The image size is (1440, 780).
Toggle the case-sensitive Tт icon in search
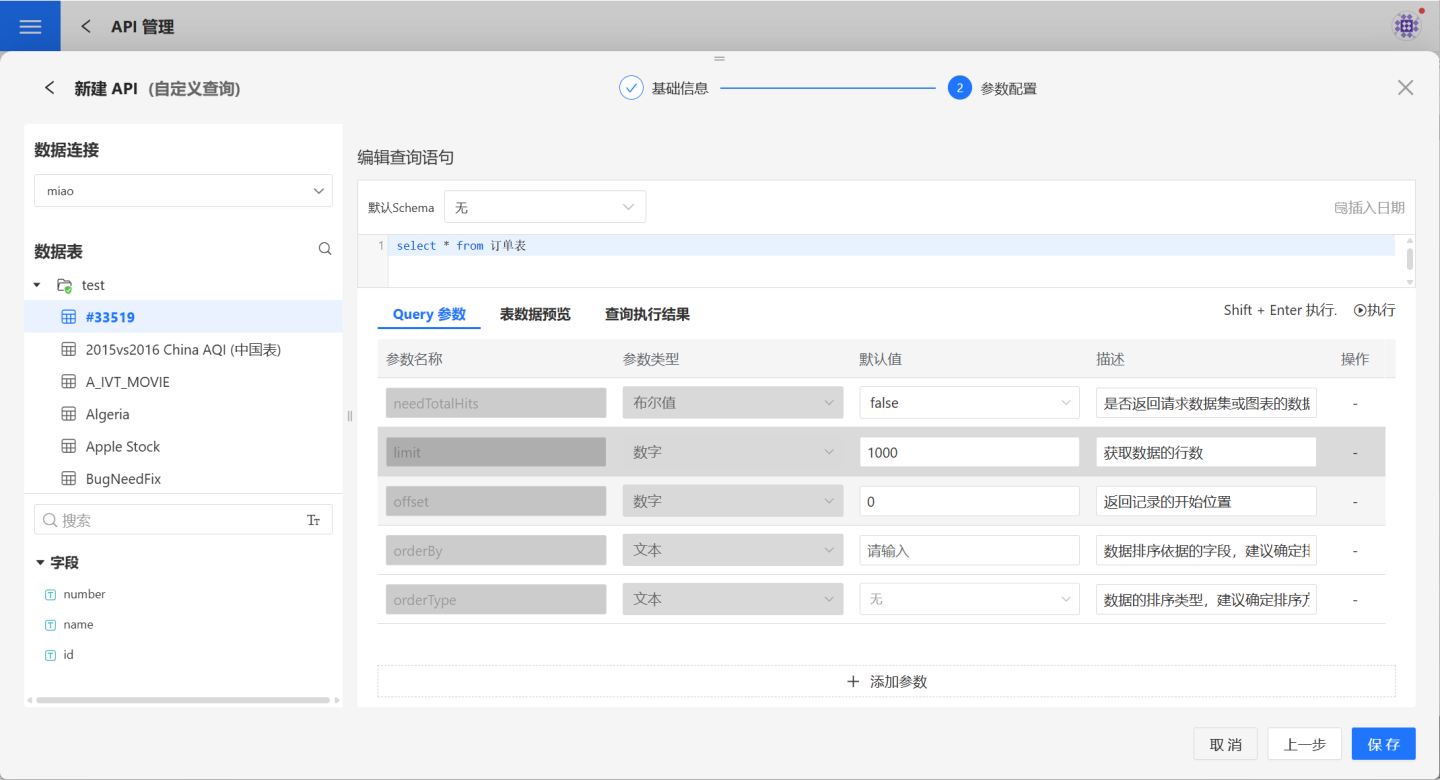click(x=313, y=520)
